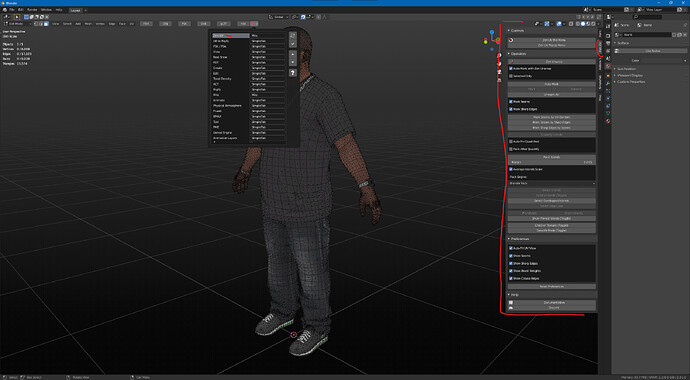Open the orange Object properties tab
The width and height of the screenshot is (690, 380).
(x=608, y=76)
